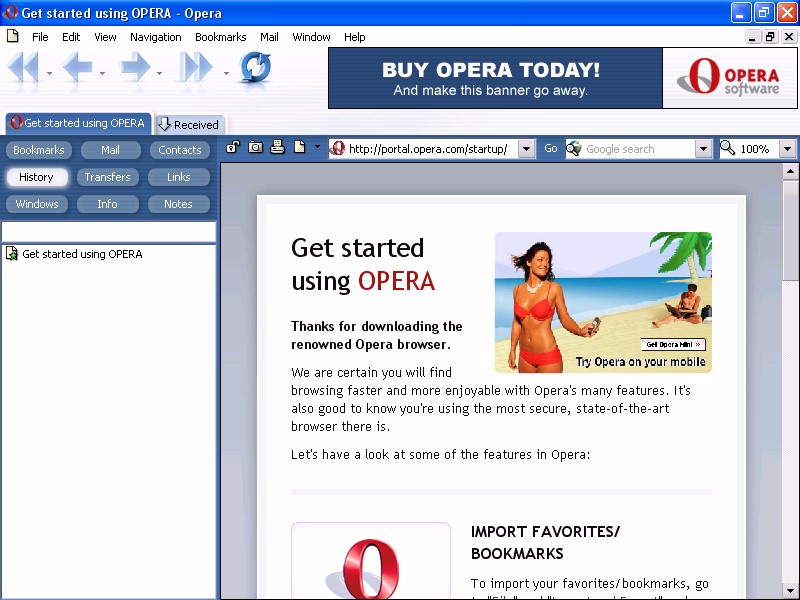Click the vertical scrollbar thumb
Viewport: 800px width, 600px height.
pyautogui.click(x=790, y=230)
